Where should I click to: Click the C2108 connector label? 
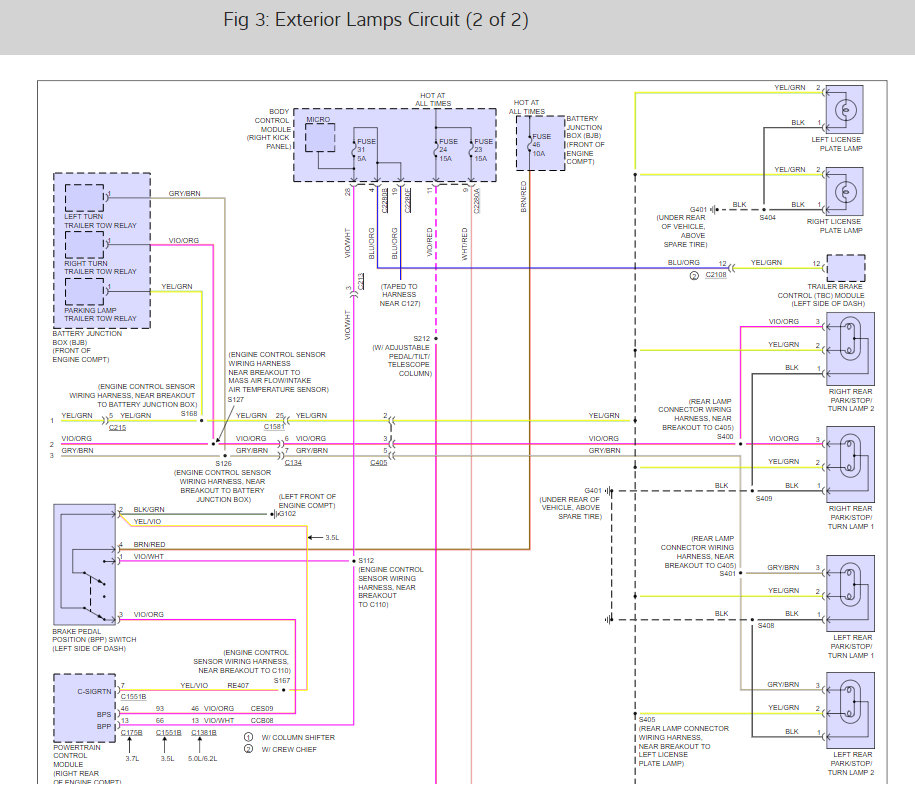click(x=716, y=275)
